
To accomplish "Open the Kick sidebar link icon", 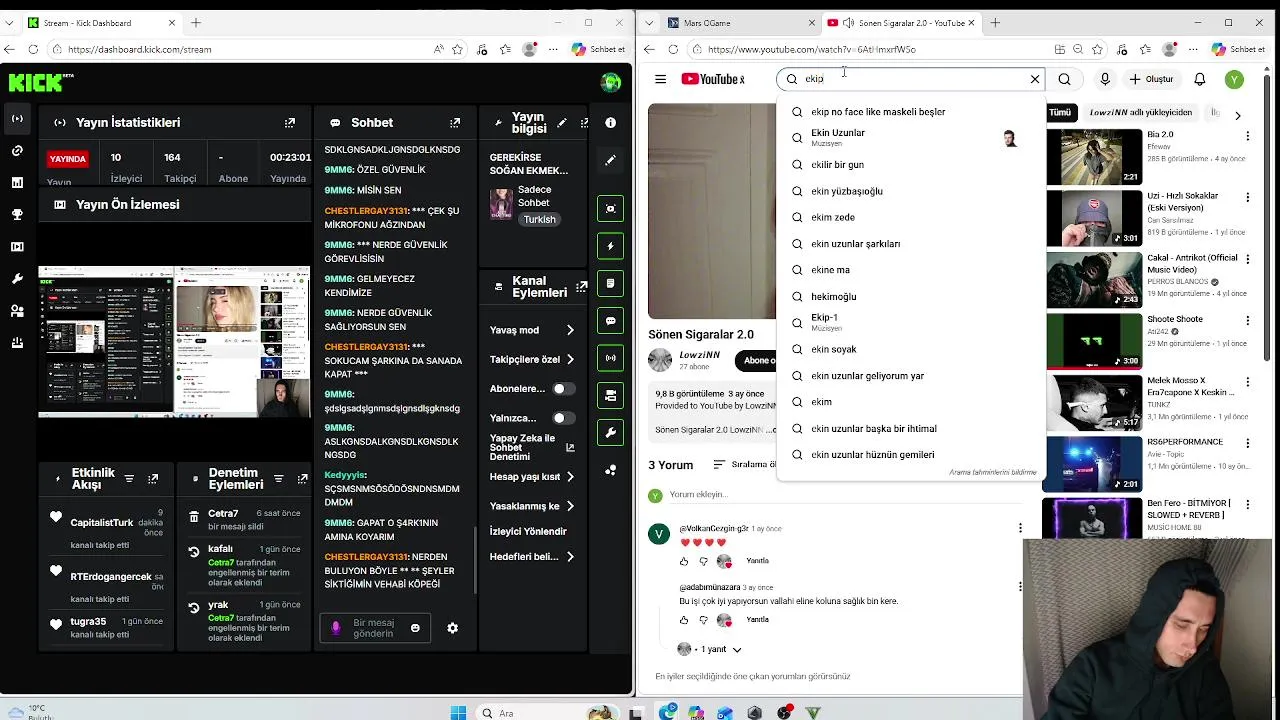I will (17, 151).
